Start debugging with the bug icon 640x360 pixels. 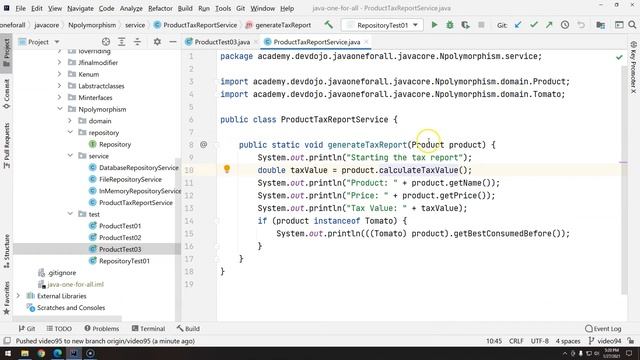tap(450, 25)
